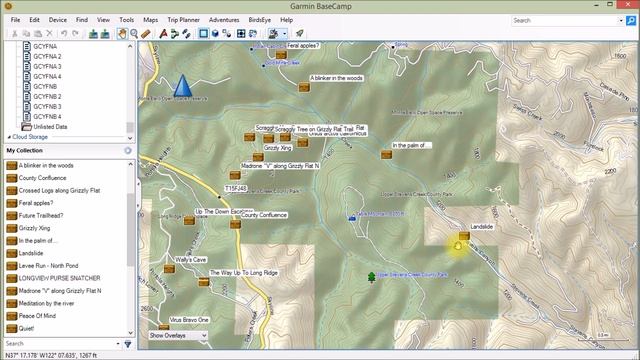Click the library tree scroll up arrow
The width and height of the screenshot is (640, 360).
click(x=130, y=47)
